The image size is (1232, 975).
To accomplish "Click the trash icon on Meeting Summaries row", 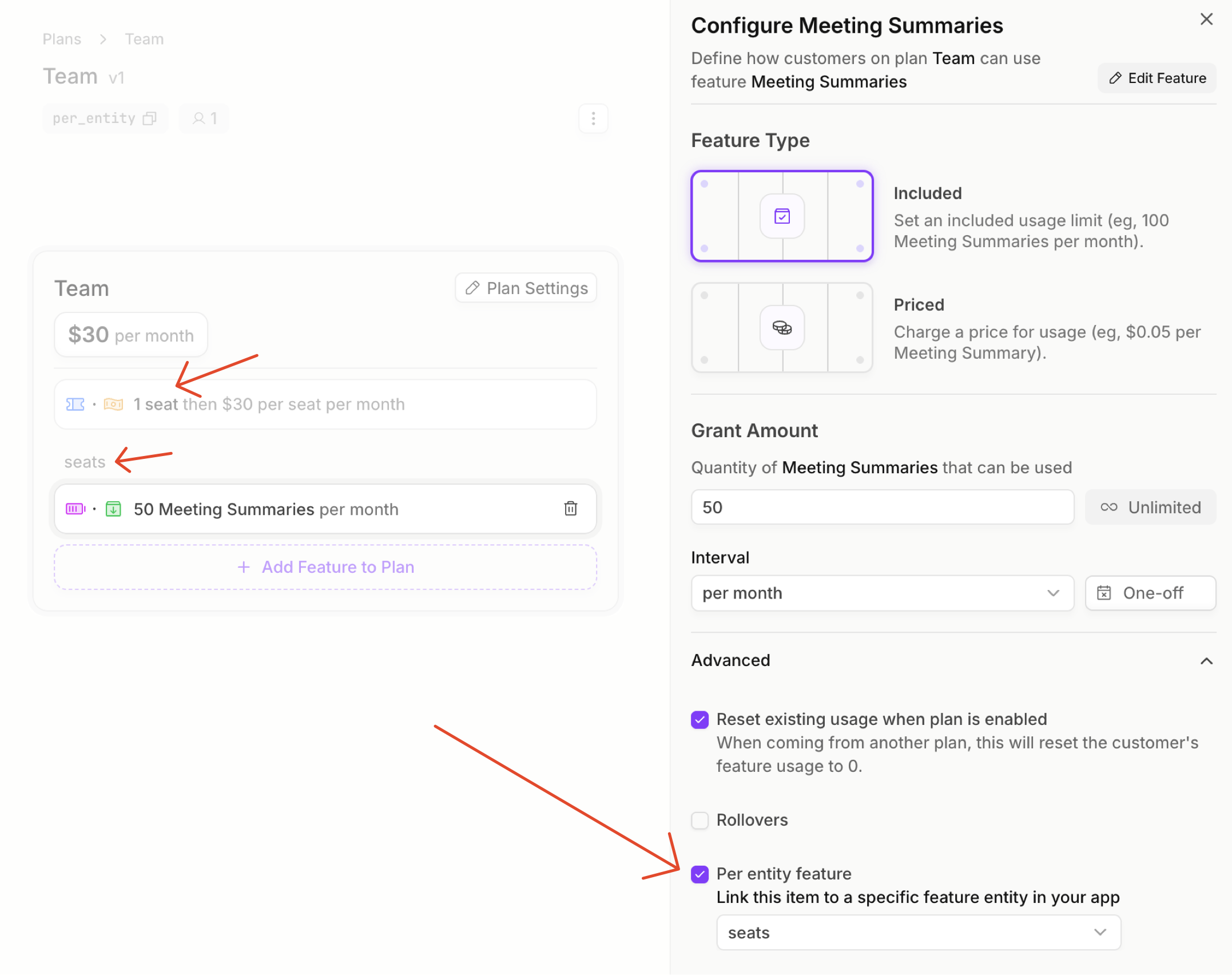I will (570, 508).
